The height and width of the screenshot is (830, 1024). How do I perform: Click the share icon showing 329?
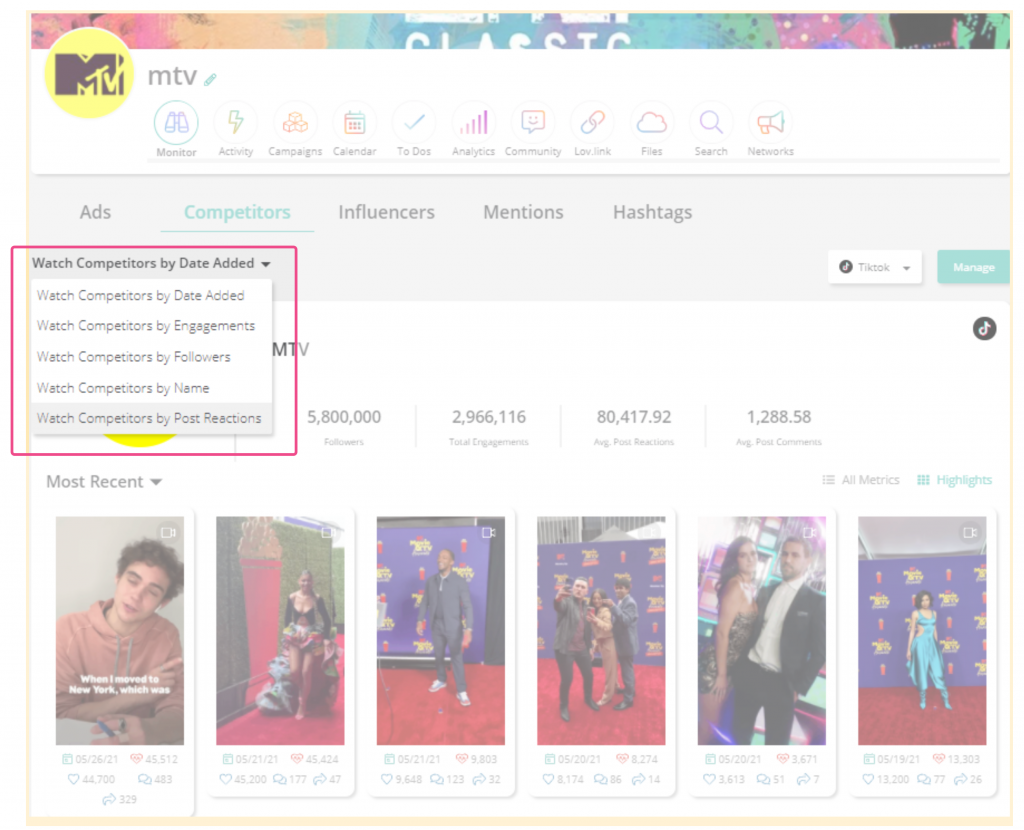click(108, 799)
